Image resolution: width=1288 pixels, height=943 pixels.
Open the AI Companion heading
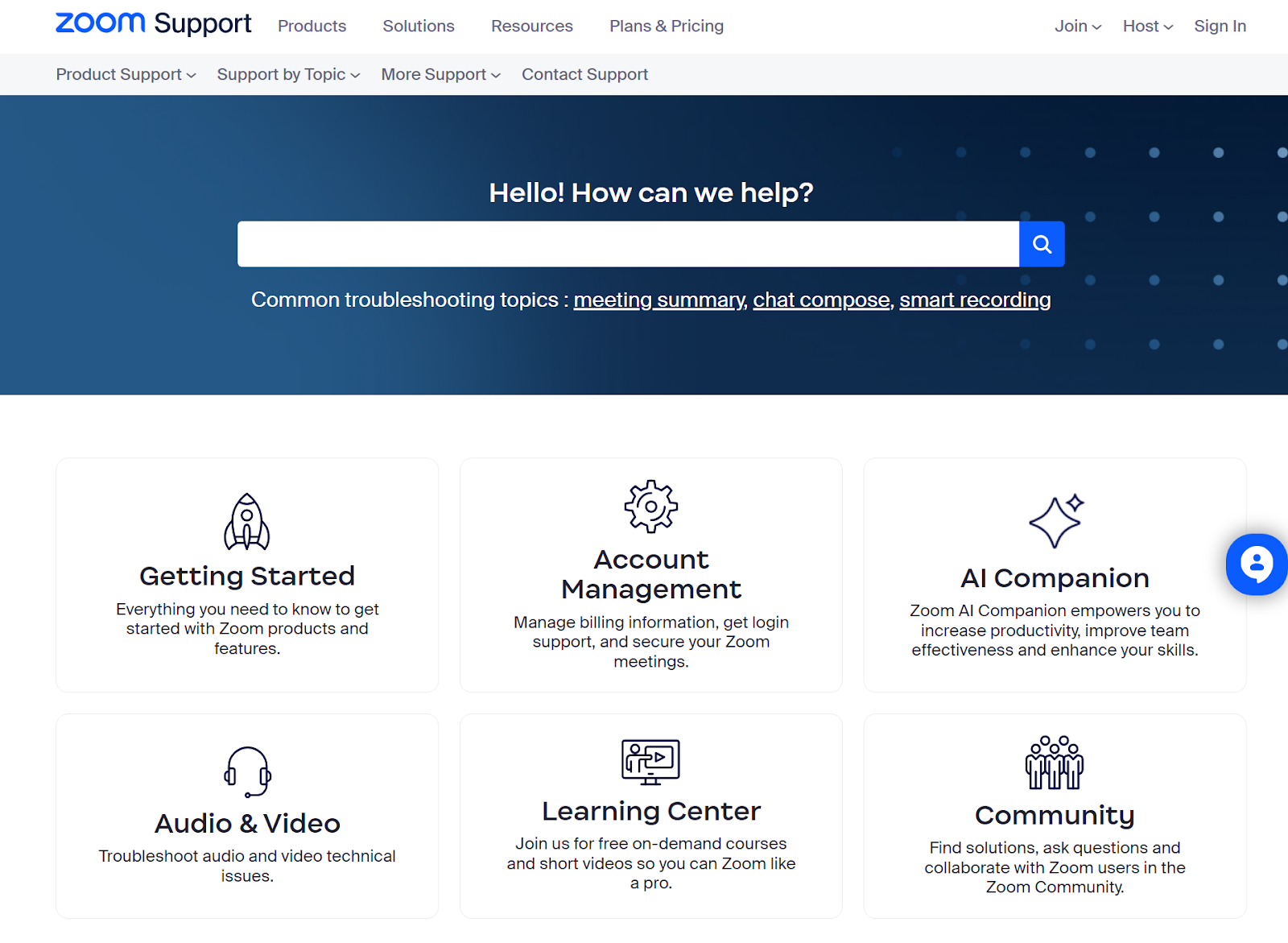(x=1055, y=578)
